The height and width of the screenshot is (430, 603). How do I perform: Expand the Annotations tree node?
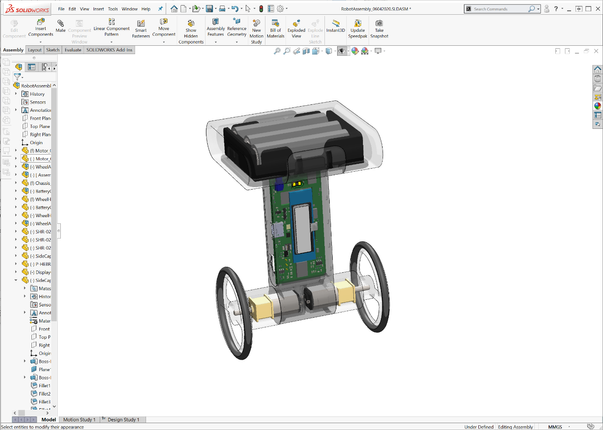coord(16,110)
